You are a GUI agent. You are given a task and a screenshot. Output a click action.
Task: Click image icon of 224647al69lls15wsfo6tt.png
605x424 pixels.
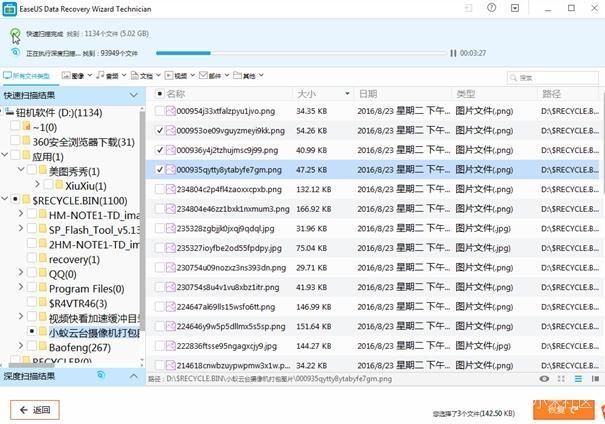tap(171, 307)
